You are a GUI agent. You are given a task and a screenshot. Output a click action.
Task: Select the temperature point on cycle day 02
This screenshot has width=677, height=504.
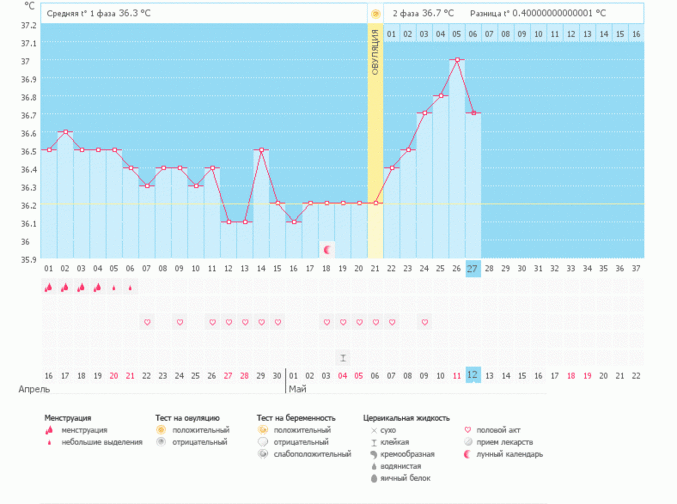65,132
